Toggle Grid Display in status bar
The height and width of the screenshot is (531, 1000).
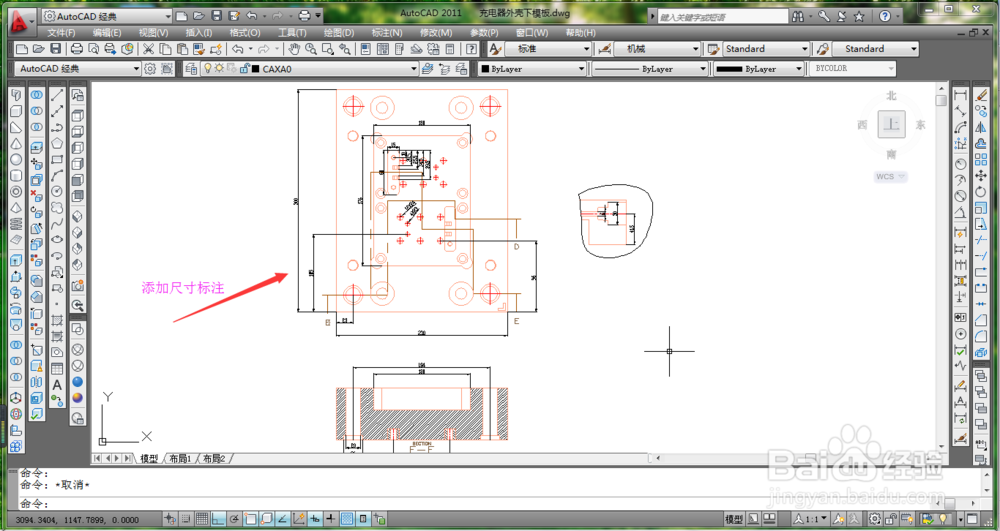202,519
